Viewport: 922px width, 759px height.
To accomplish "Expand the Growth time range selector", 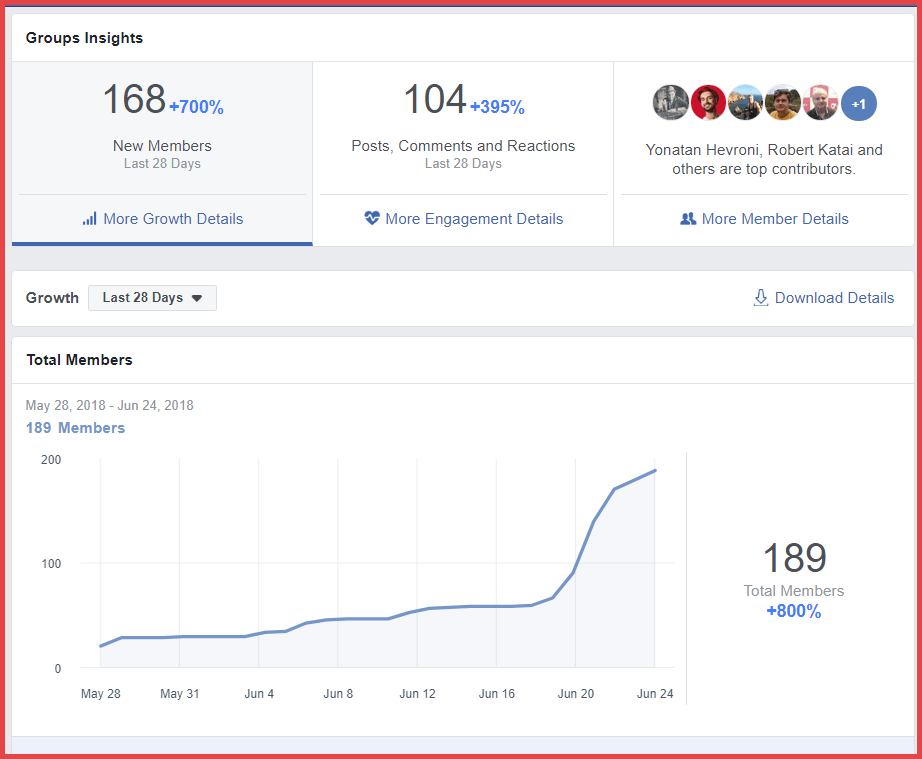I will point(152,297).
